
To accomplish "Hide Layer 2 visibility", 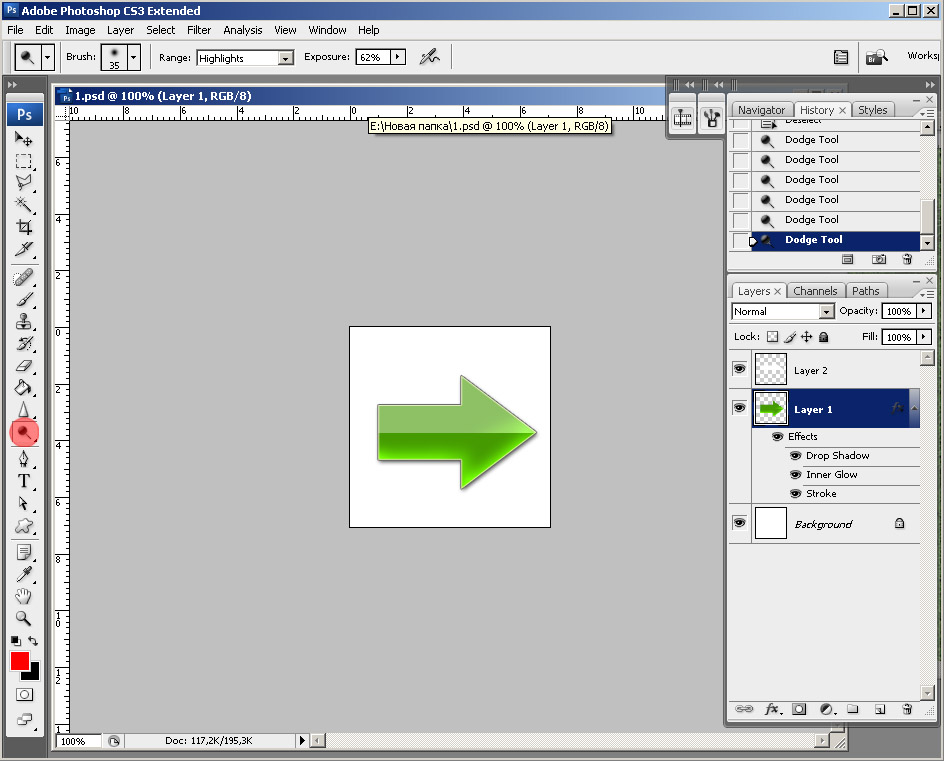I will pos(739,368).
